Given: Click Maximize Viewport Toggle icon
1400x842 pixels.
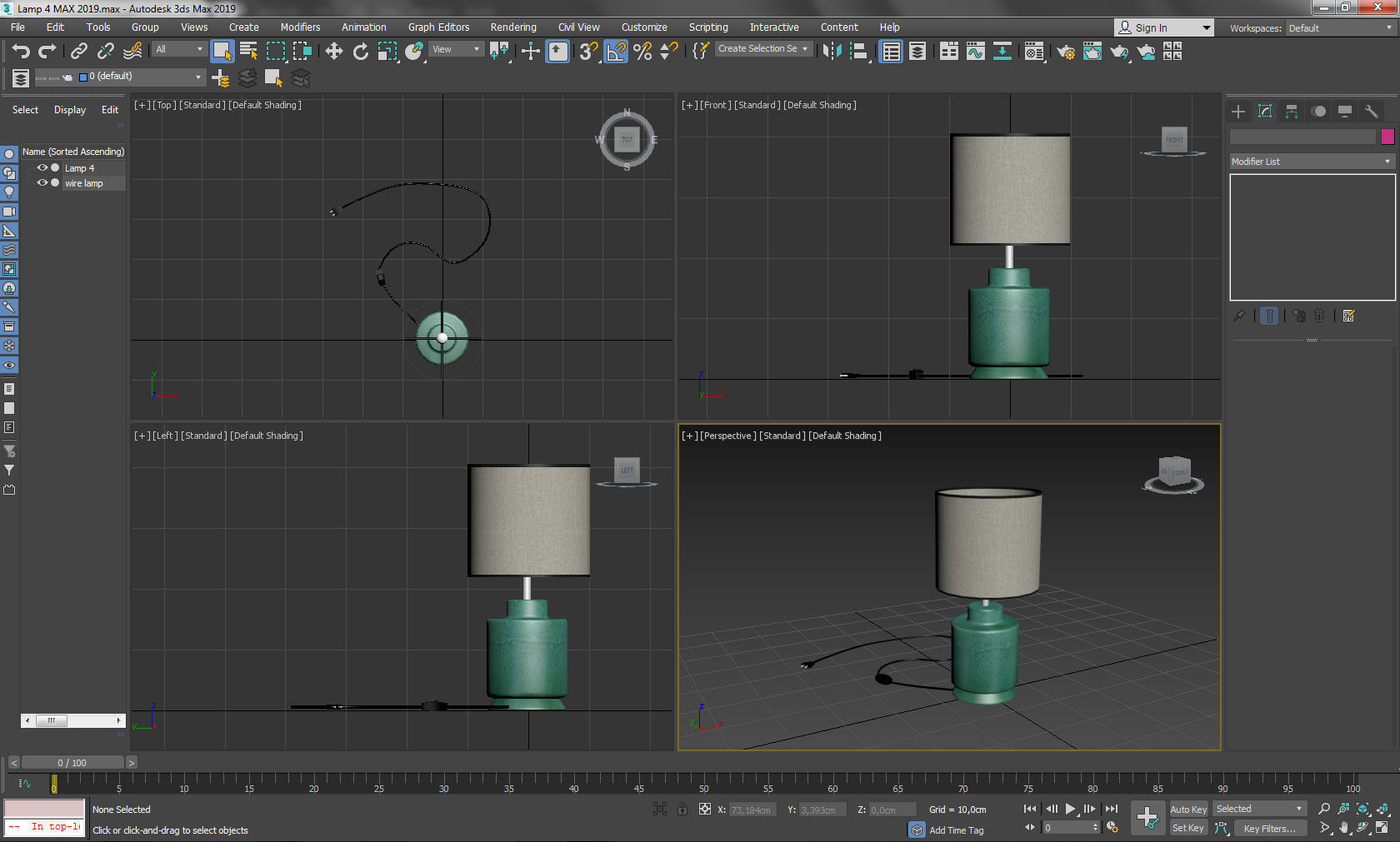Looking at the screenshot, I should pyautogui.click(x=1382, y=828).
